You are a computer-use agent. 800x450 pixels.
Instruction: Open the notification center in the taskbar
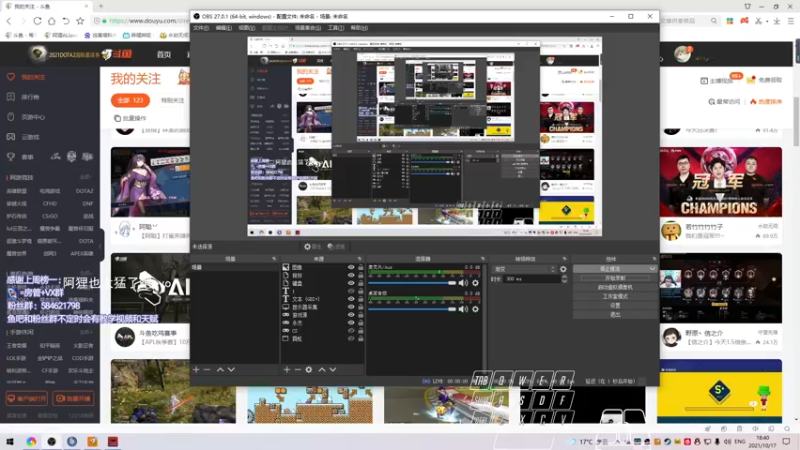point(786,441)
